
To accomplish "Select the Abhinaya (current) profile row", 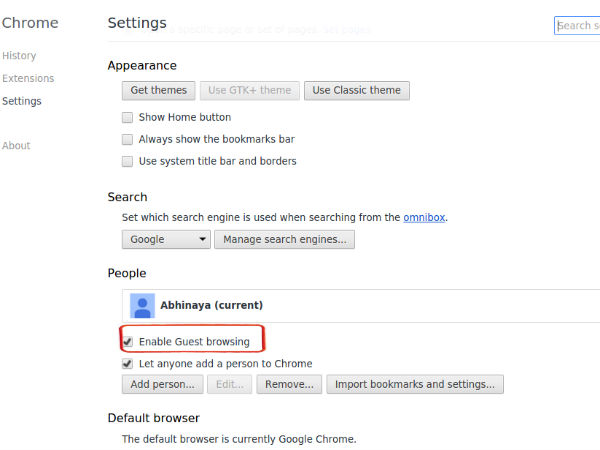I will point(360,305).
